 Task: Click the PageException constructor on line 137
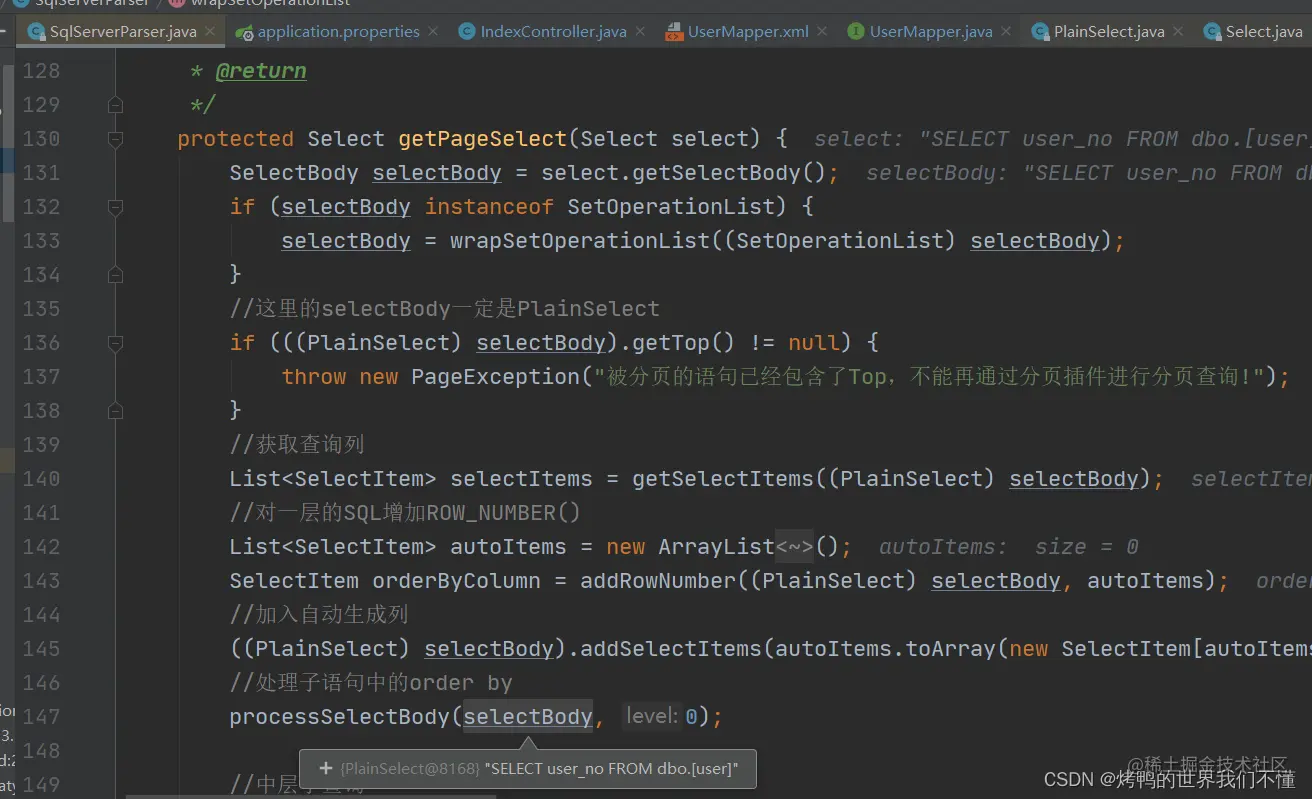(496, 377)
